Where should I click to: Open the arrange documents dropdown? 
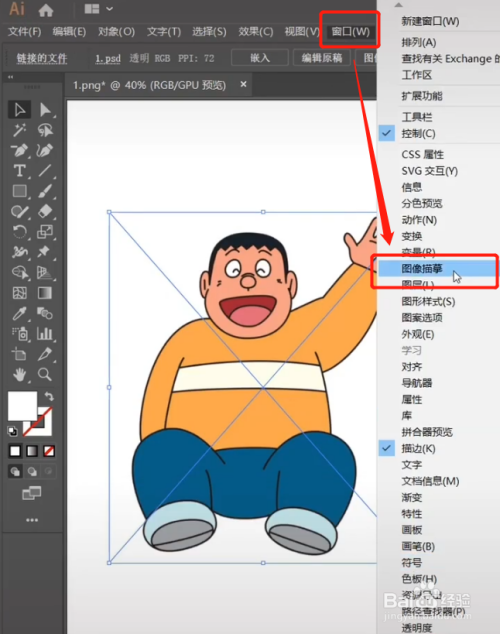98,9
